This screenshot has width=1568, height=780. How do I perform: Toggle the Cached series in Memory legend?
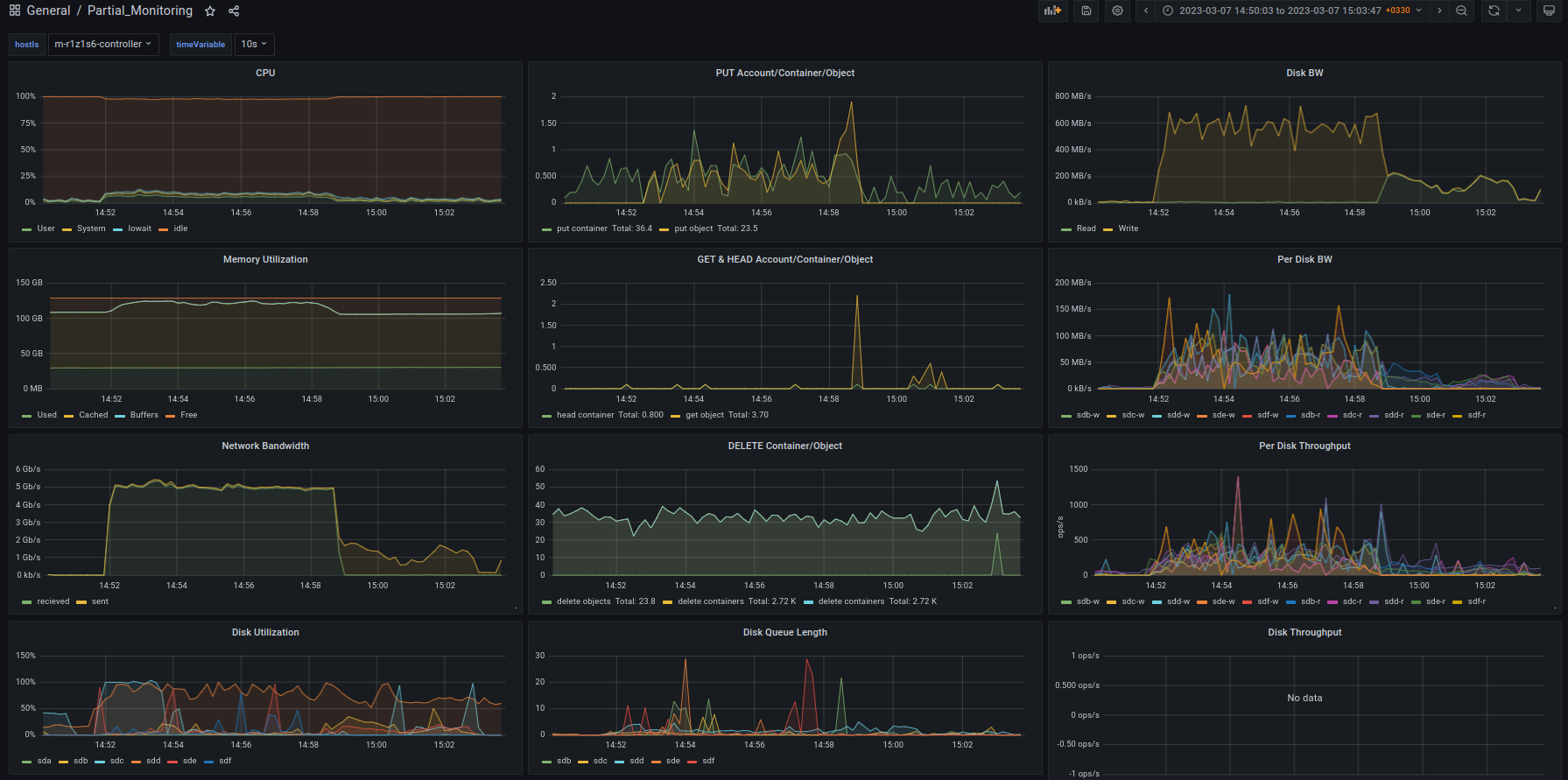(93, 415)
